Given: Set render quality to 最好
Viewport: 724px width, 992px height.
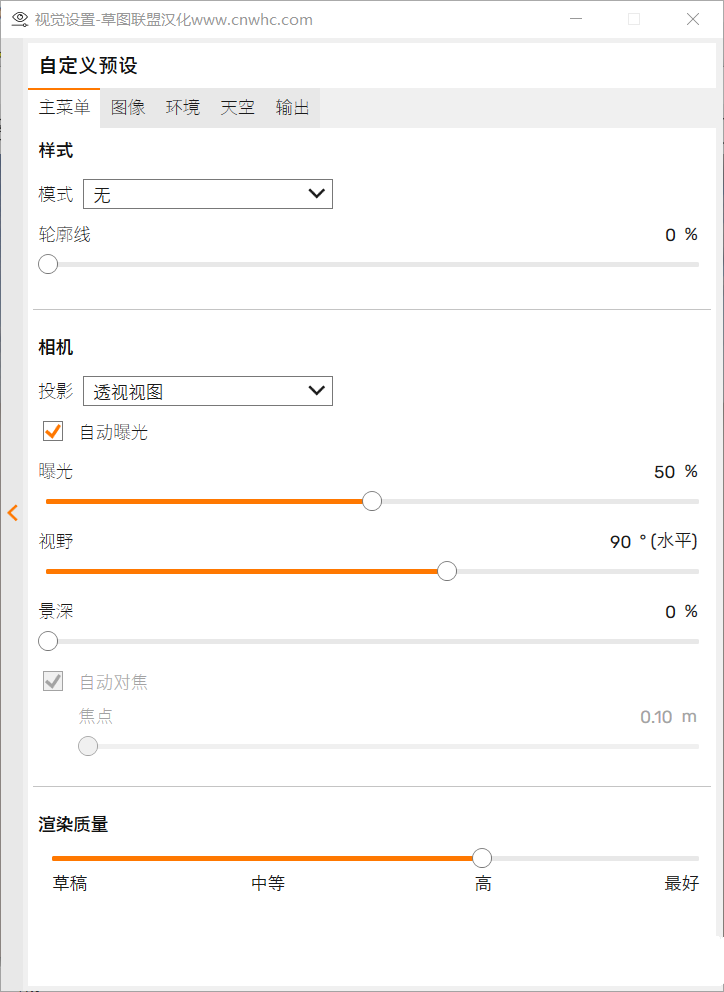Looking at the screenshot, I should (x=682, y=883).
